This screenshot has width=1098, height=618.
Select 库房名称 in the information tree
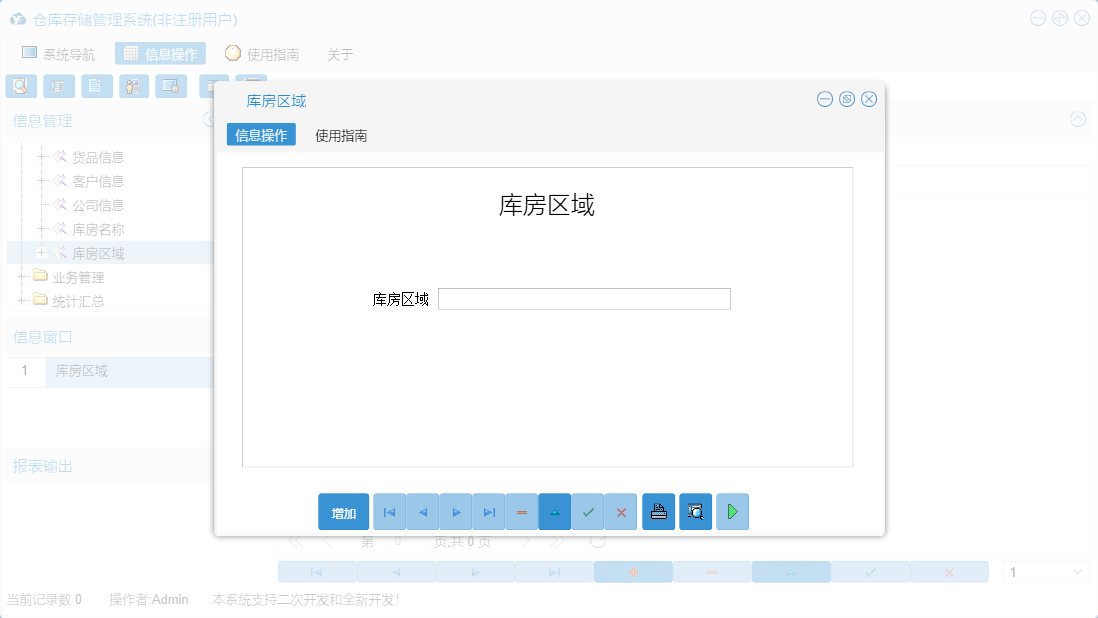98,228
